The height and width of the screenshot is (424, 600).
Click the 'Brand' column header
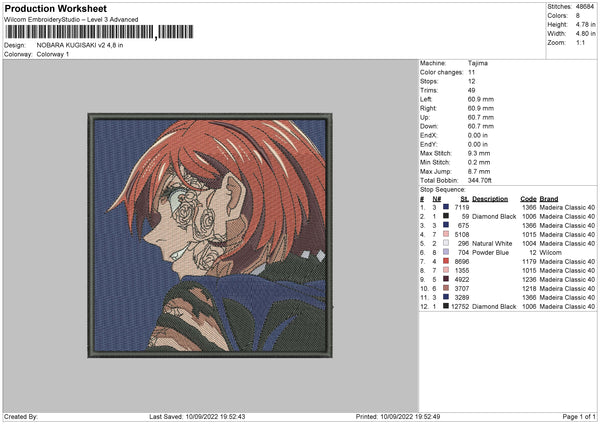549,199
